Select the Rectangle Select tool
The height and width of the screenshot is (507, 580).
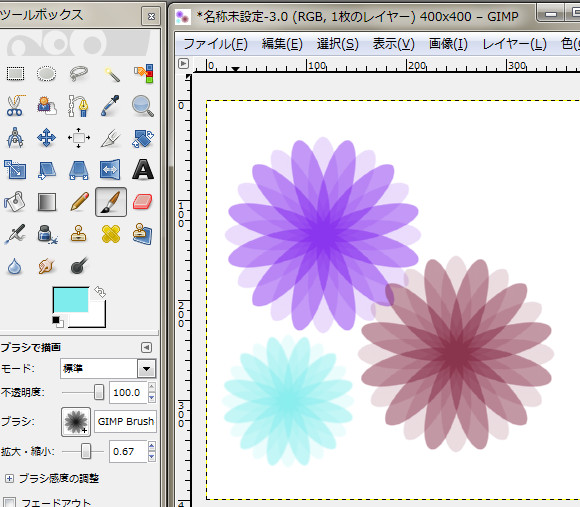click(15, 74)
